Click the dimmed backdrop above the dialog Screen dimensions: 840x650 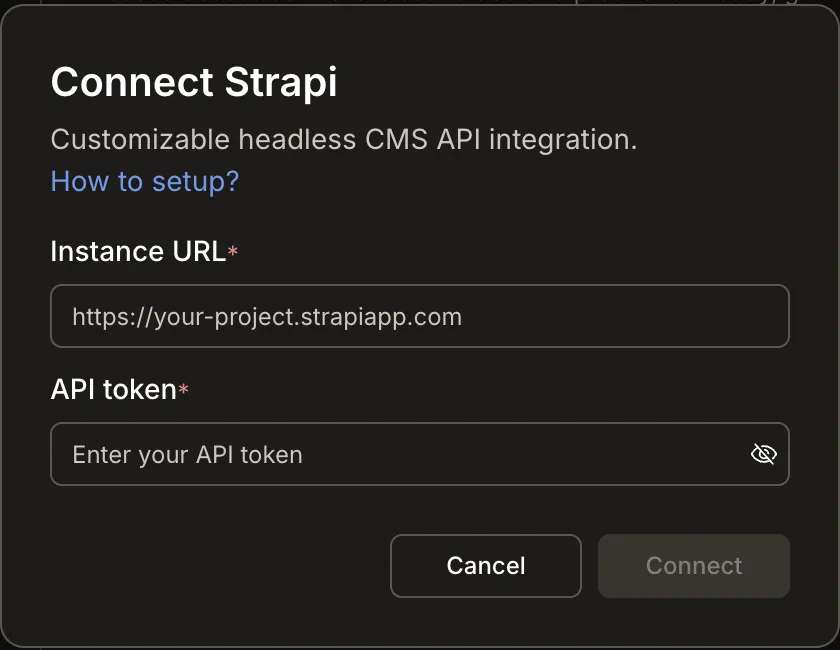[420, 6]
